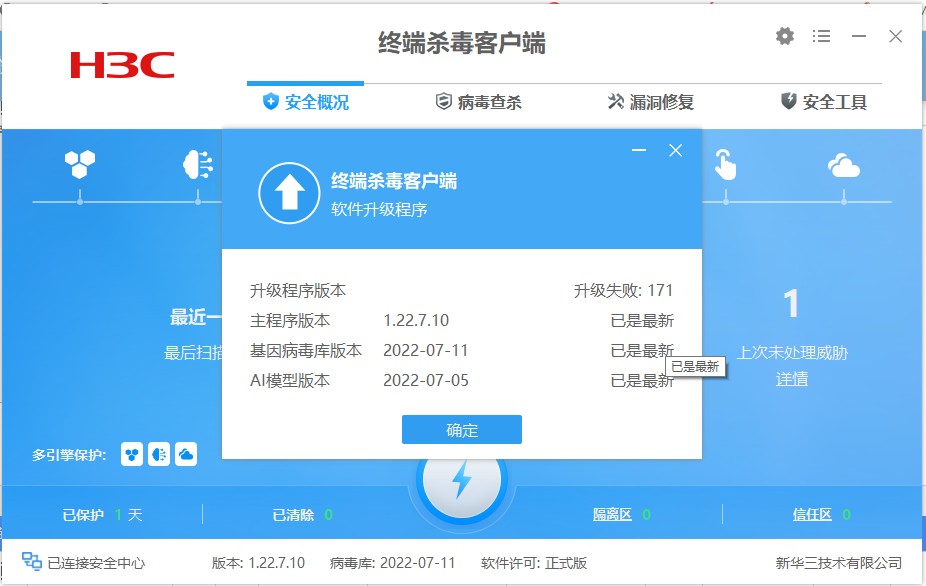
Task: Switch to the 病毒查杀 tab
Action: tap(478, 102)
